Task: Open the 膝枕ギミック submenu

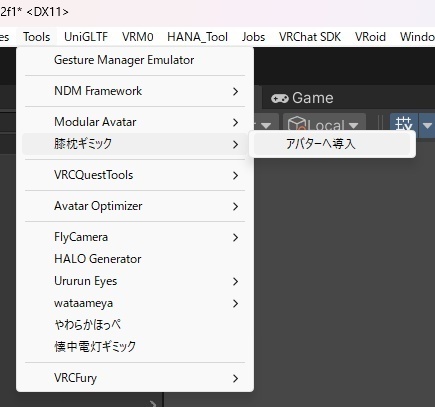Action: point(135,144)
